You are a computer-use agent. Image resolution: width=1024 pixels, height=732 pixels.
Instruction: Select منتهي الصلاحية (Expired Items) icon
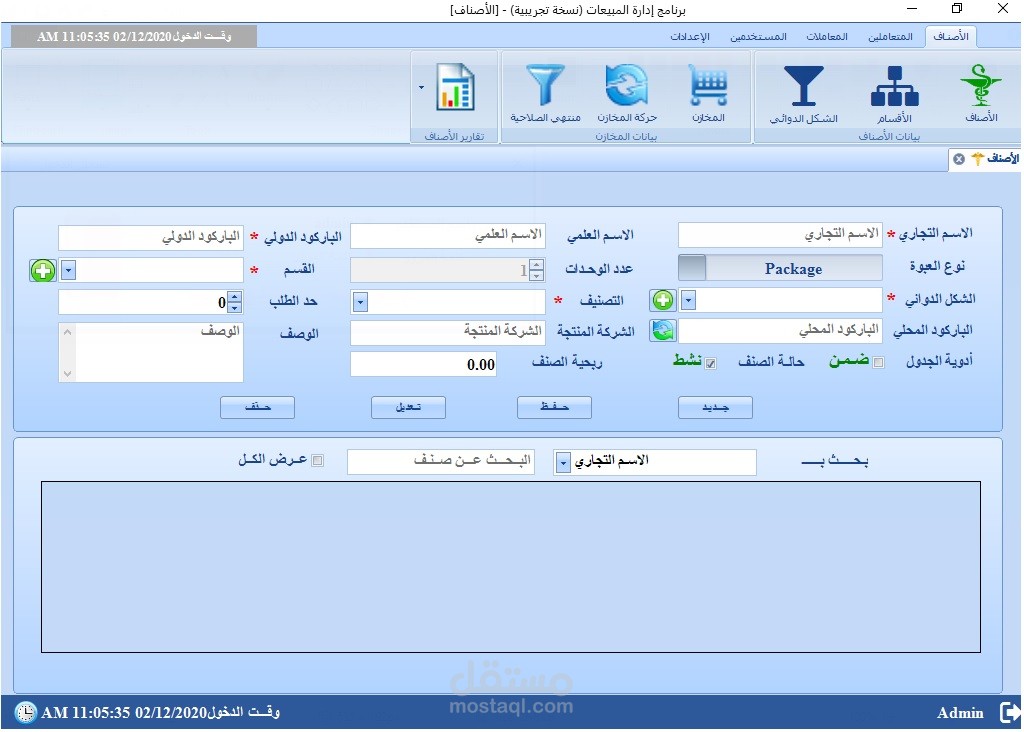pyautogui.click(x=545, y=90)
